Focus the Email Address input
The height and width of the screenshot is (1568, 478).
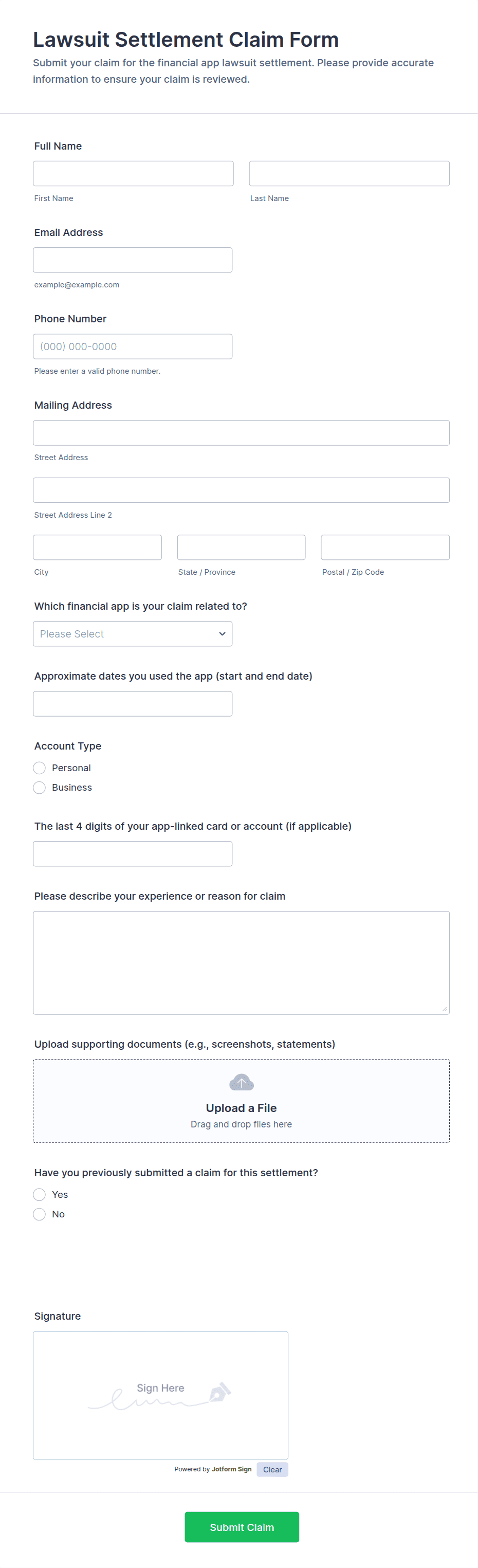pos(133,260)
